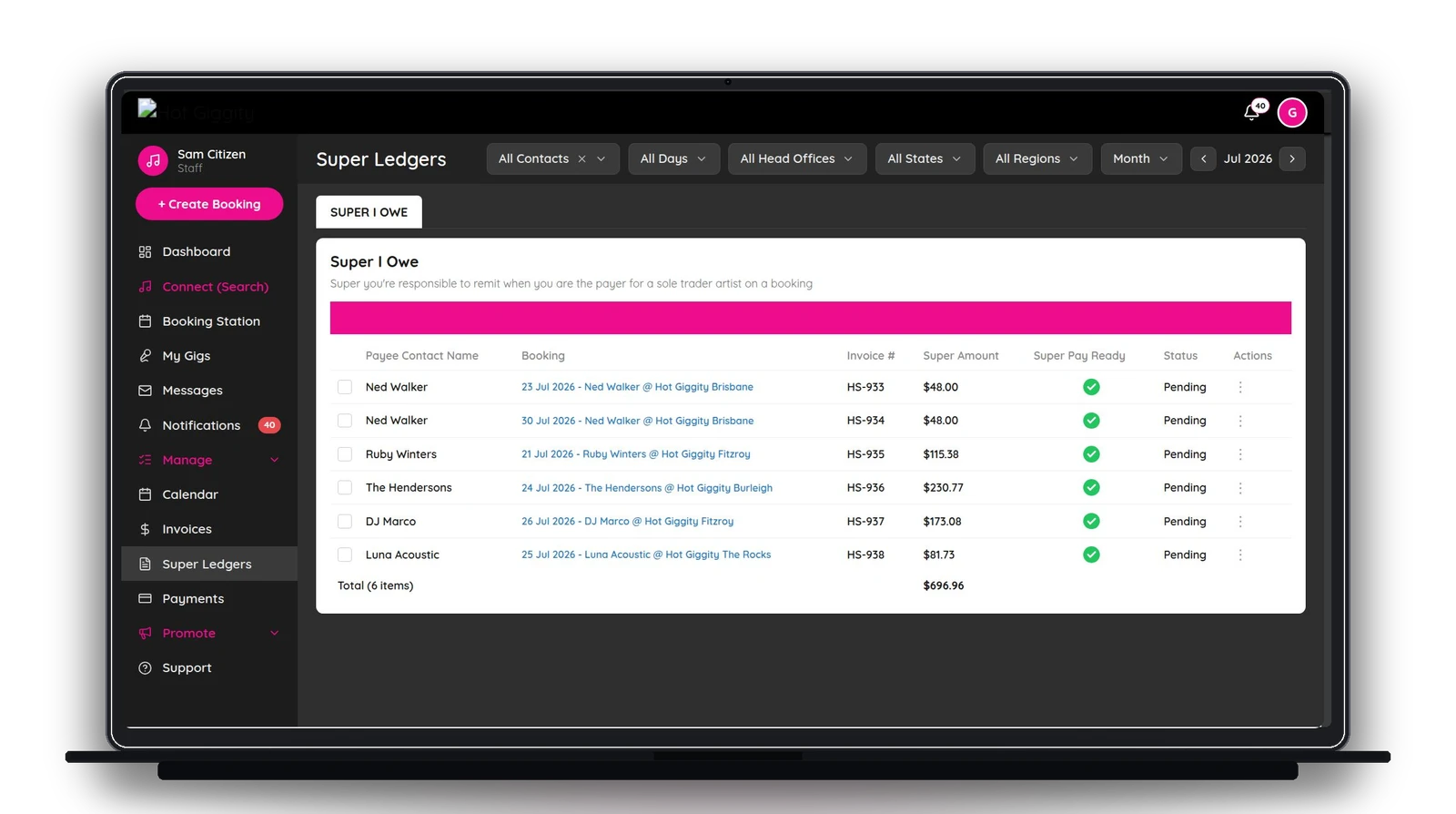The image size is (1456, 814).
Task: Select checkbox for Ned Walker HS-933 row
Action: (345, 387)
